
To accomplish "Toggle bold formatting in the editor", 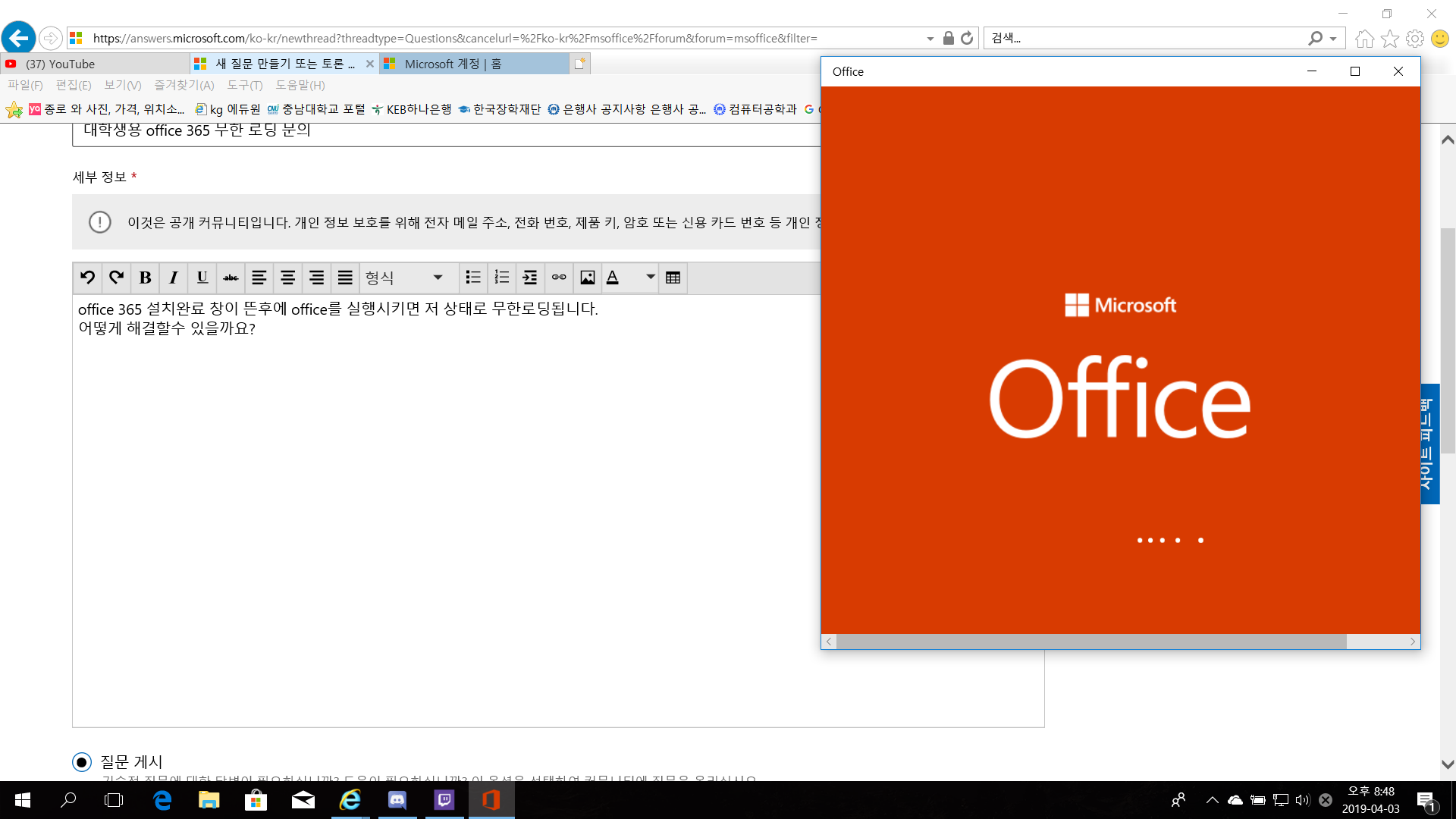I will pyautogui.click(x=144, y=278).
